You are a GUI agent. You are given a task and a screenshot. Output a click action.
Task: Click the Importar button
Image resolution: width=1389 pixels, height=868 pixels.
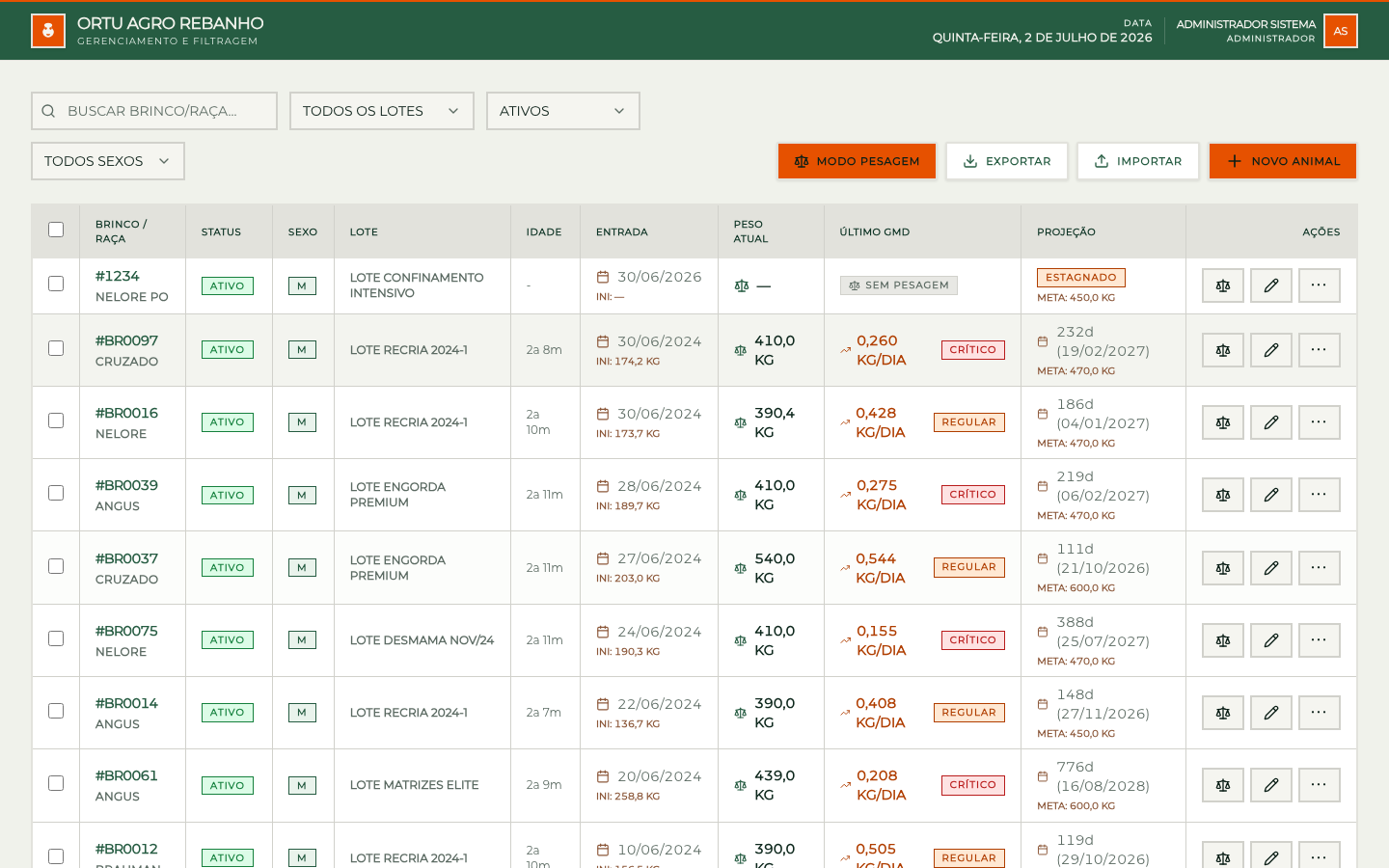pyautogui.click(x=1138, y=161)
